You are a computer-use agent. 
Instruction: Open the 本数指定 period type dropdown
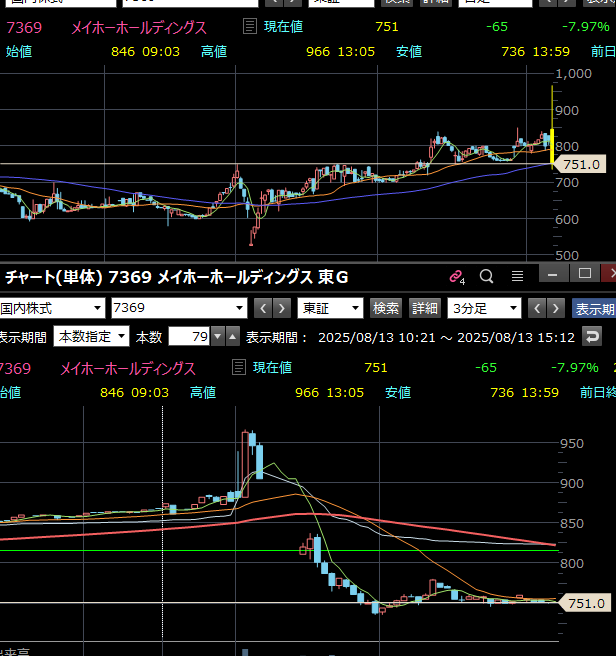91,336
